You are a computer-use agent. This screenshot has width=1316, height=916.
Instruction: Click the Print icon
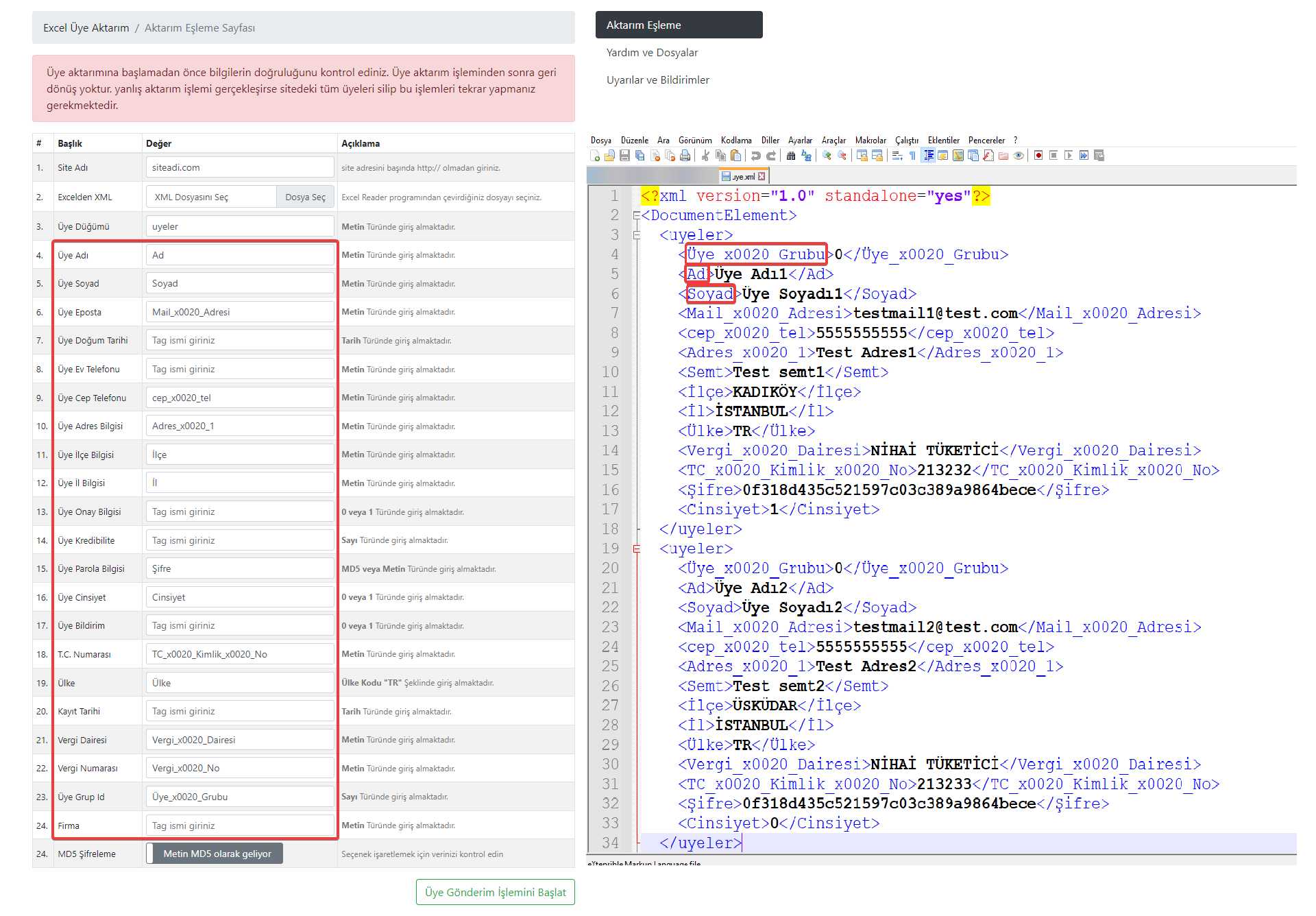click(685, 156)
